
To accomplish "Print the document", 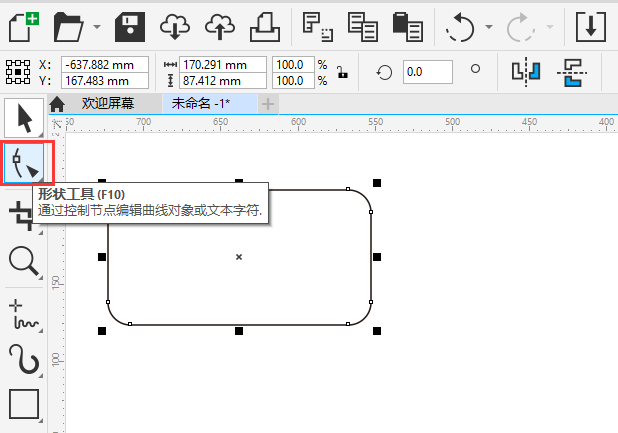I will pyautogui.click(x=265, y=27).
